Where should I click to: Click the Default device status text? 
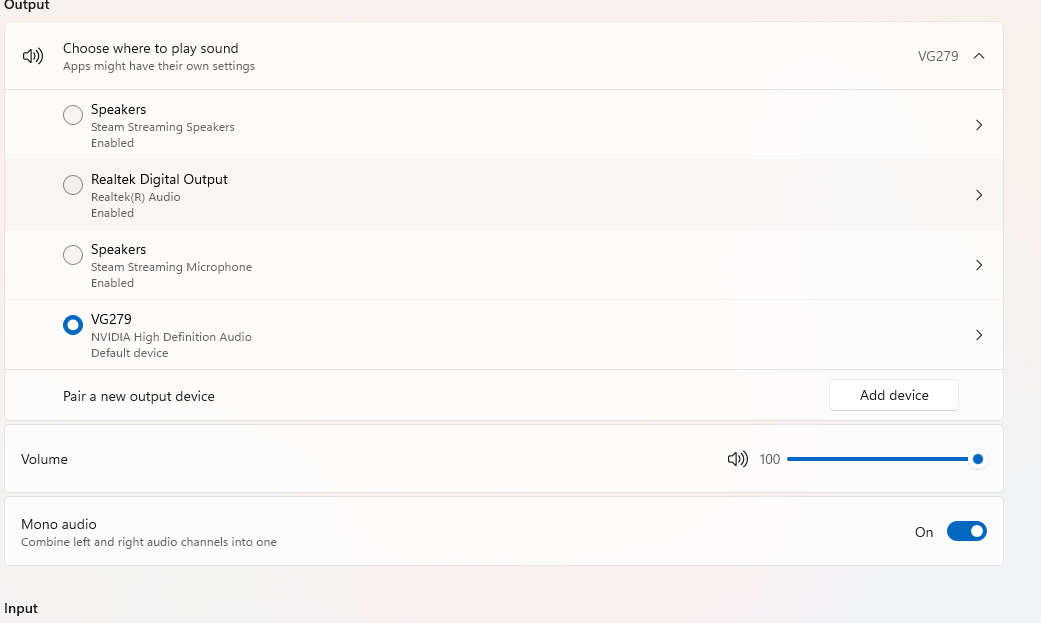[x=129, y=353]
